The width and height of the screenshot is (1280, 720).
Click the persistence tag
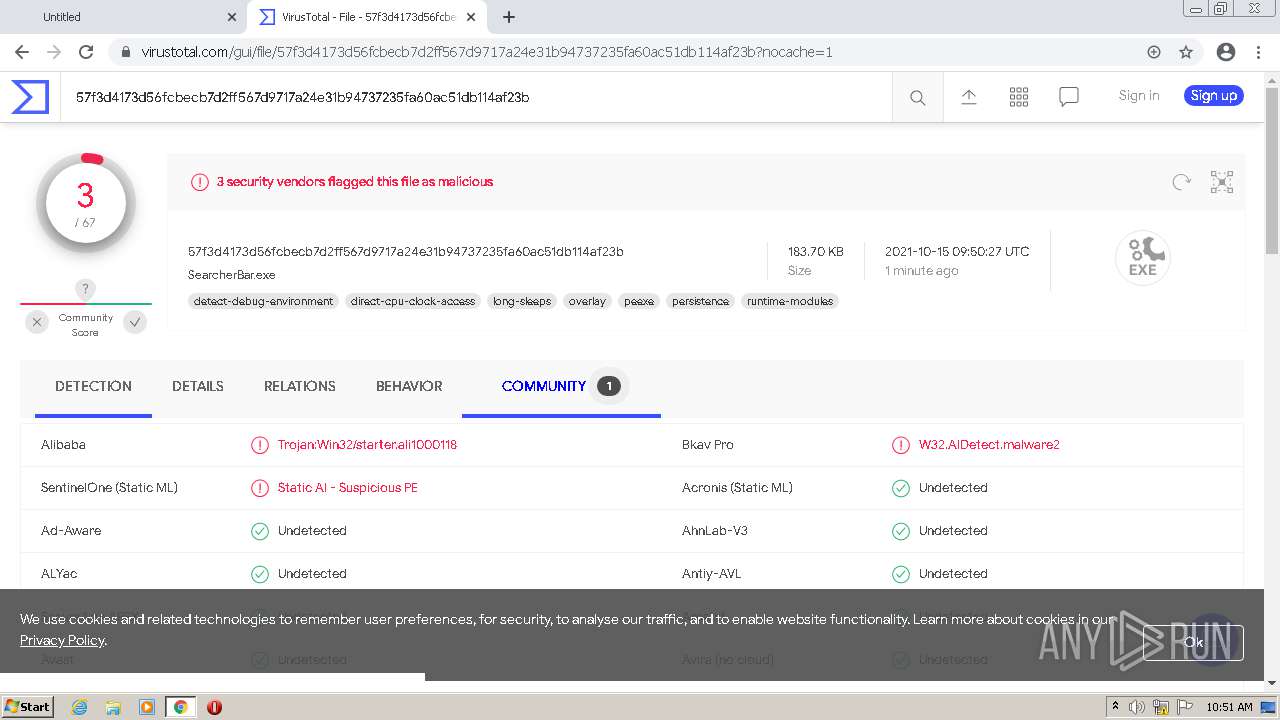[x=700, y=301]
